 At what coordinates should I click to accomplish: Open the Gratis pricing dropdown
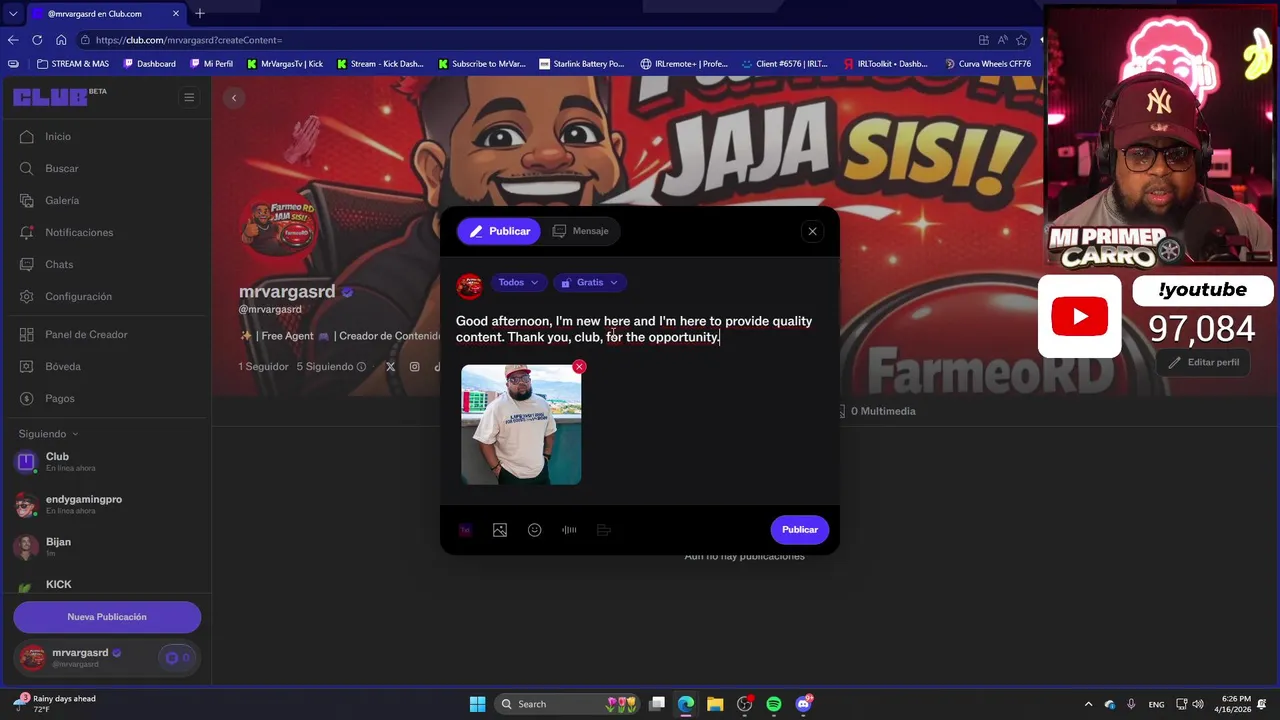coord(590,283)
